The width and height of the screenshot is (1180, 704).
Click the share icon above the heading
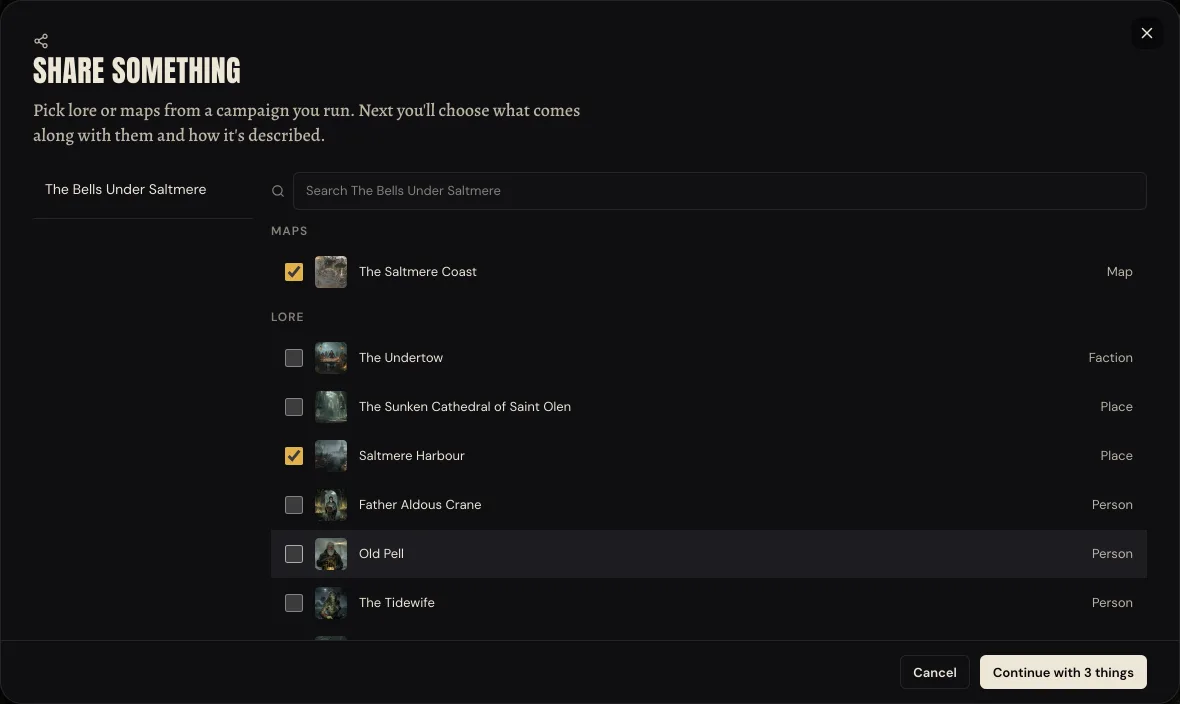[41, 41]
